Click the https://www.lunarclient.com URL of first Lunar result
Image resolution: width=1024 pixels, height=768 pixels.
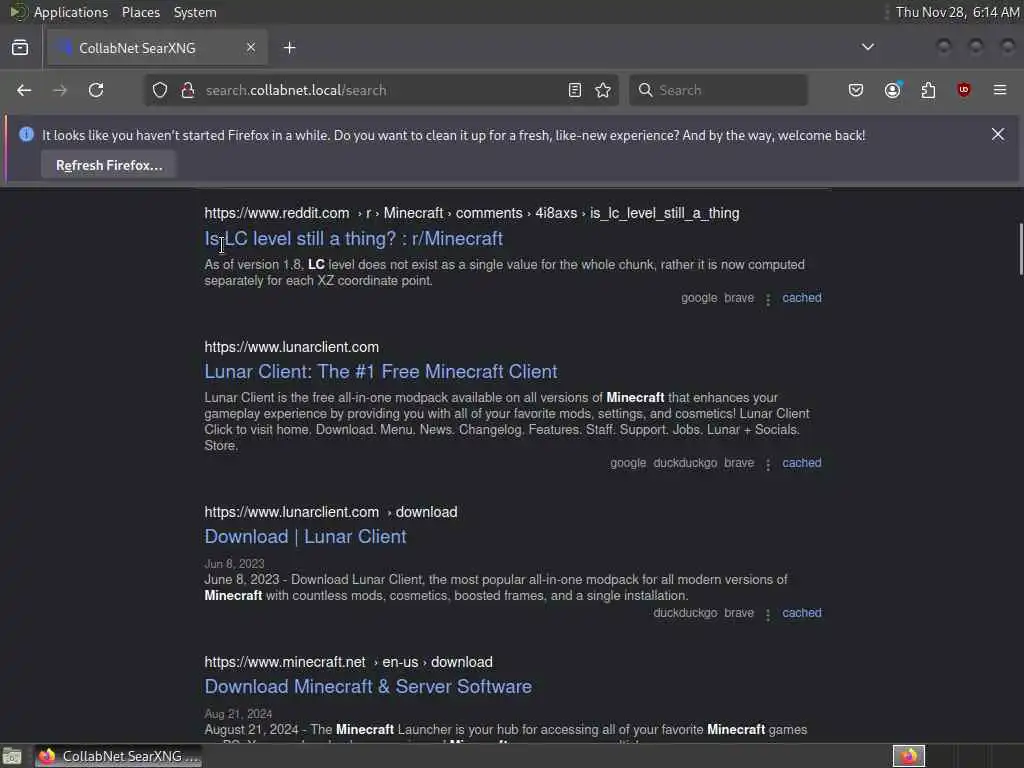click(291, 347)
